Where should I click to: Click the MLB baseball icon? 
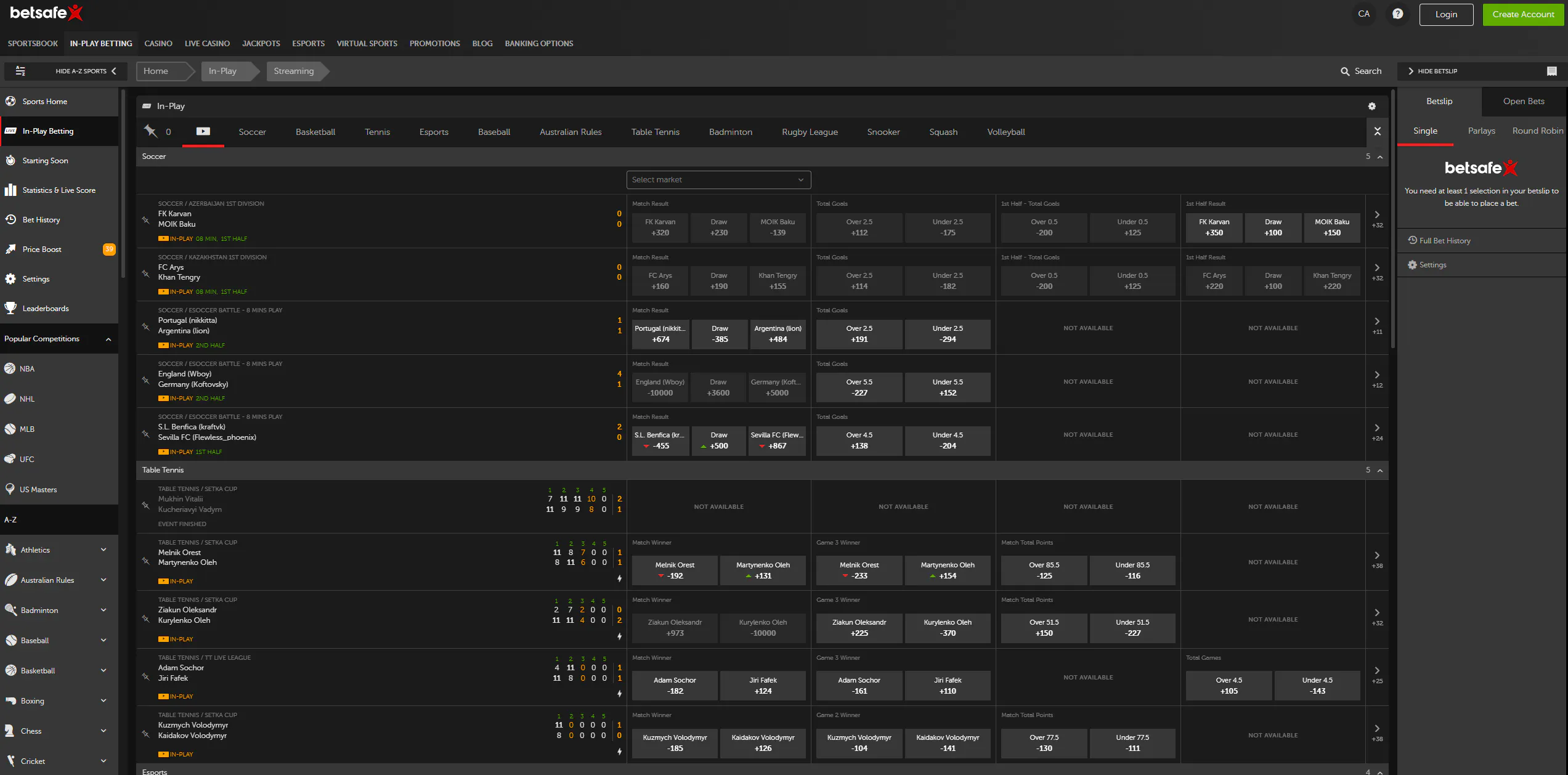coord(10,429)
